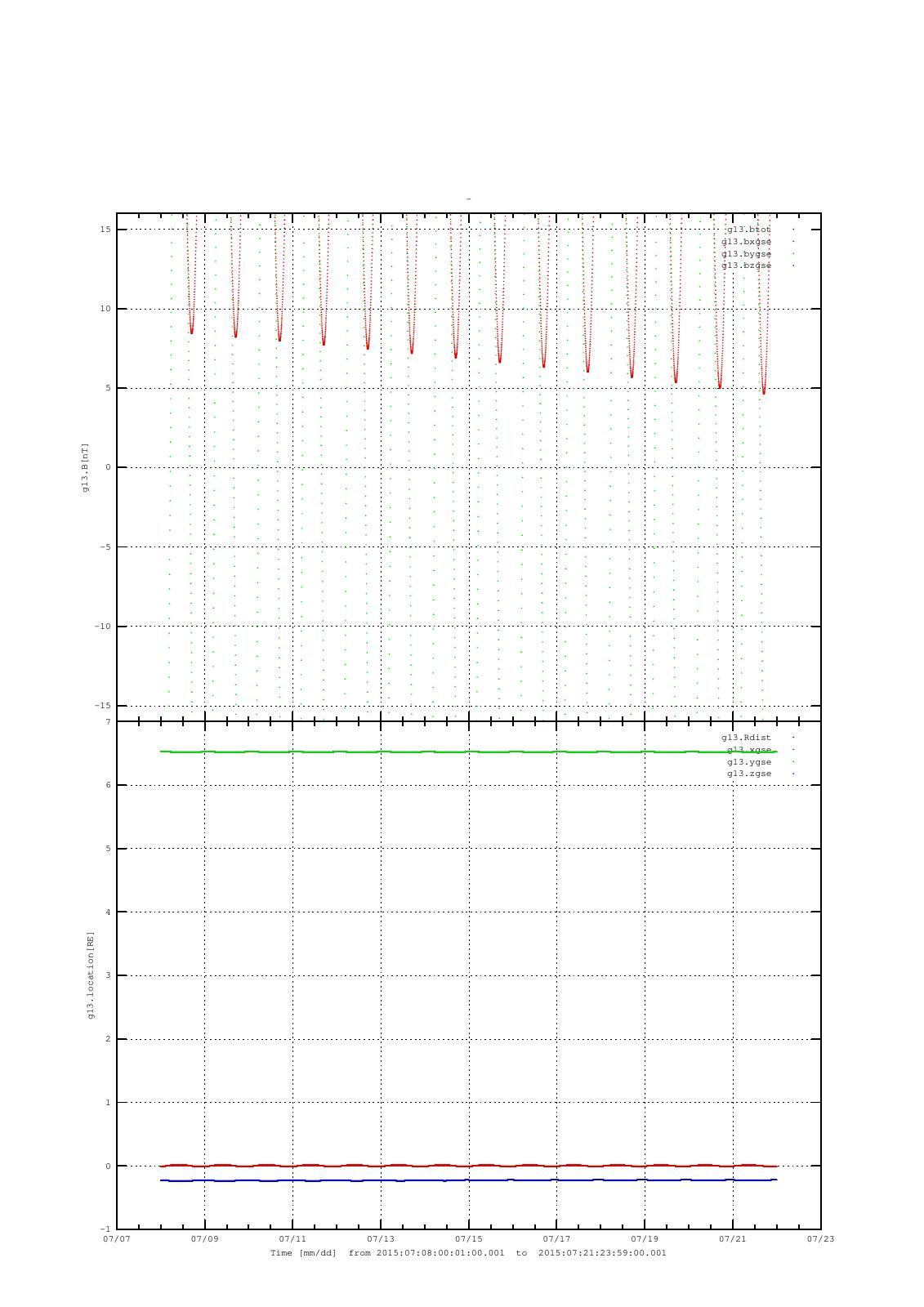The image size is (924, 1307).
Task: Click the 07/23 date tick label
Action: (821, 1239)
